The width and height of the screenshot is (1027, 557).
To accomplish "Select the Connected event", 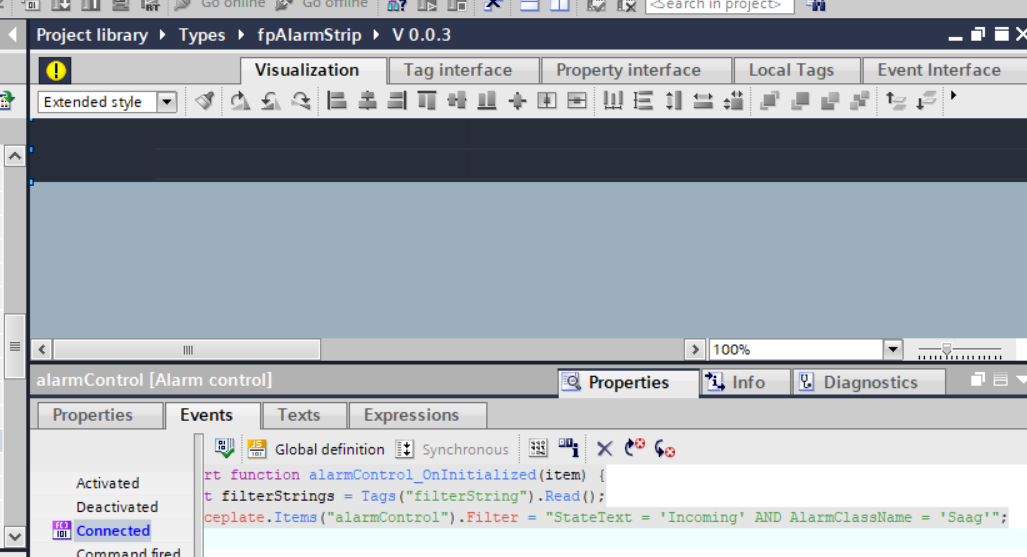I will [x=113, y=531].
